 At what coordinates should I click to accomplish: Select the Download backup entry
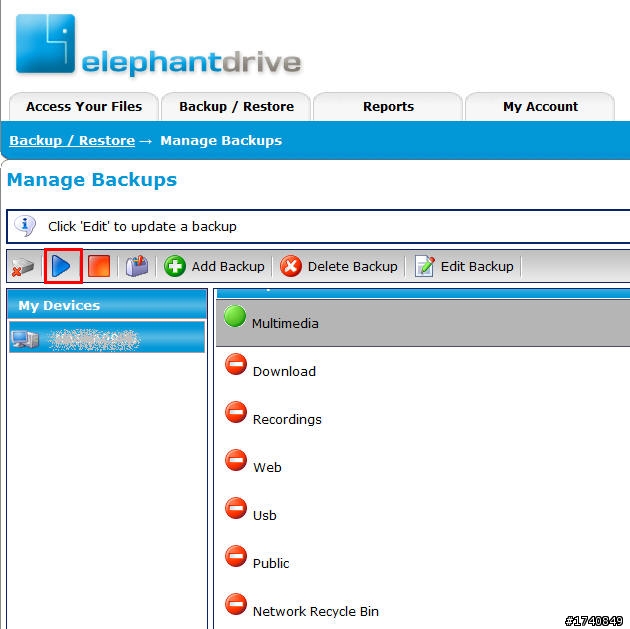284,372
